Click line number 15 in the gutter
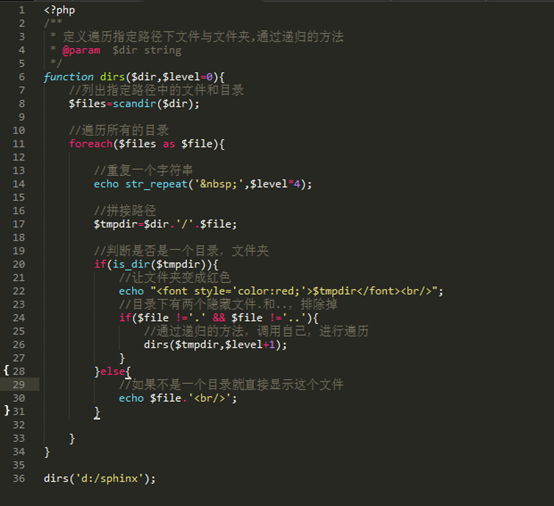 (19, 198)
